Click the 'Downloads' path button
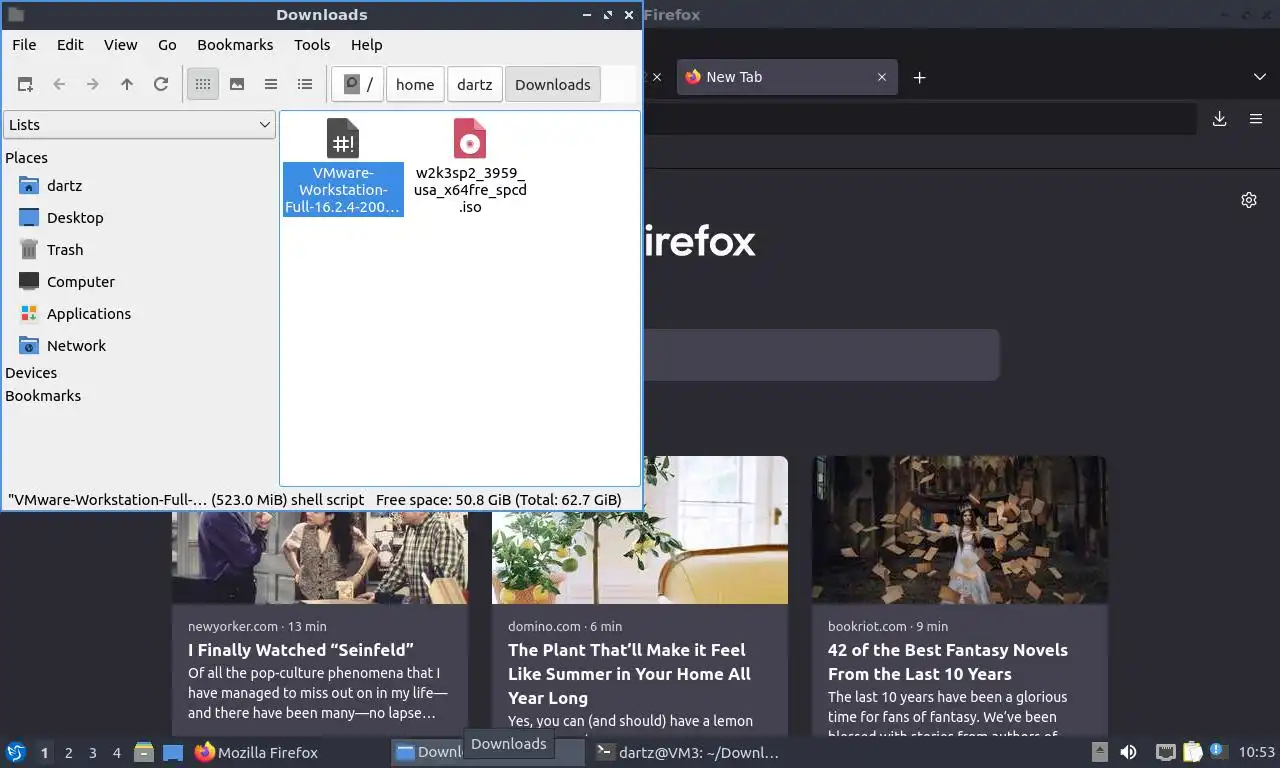The width and height of the screenshot is (1280, 768). point(553,85)
